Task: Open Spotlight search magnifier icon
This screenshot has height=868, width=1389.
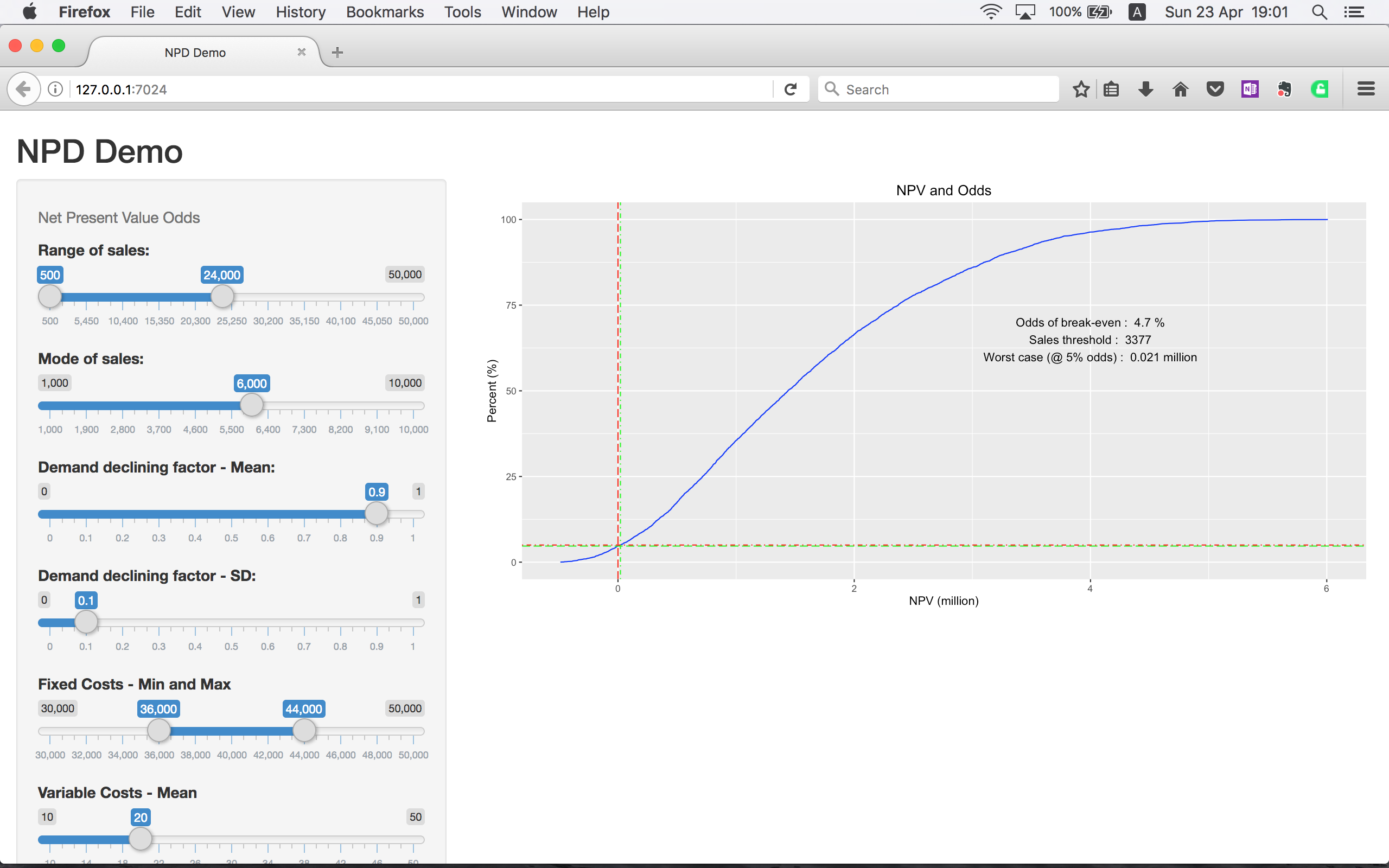Action: [x=1319, y=11]
